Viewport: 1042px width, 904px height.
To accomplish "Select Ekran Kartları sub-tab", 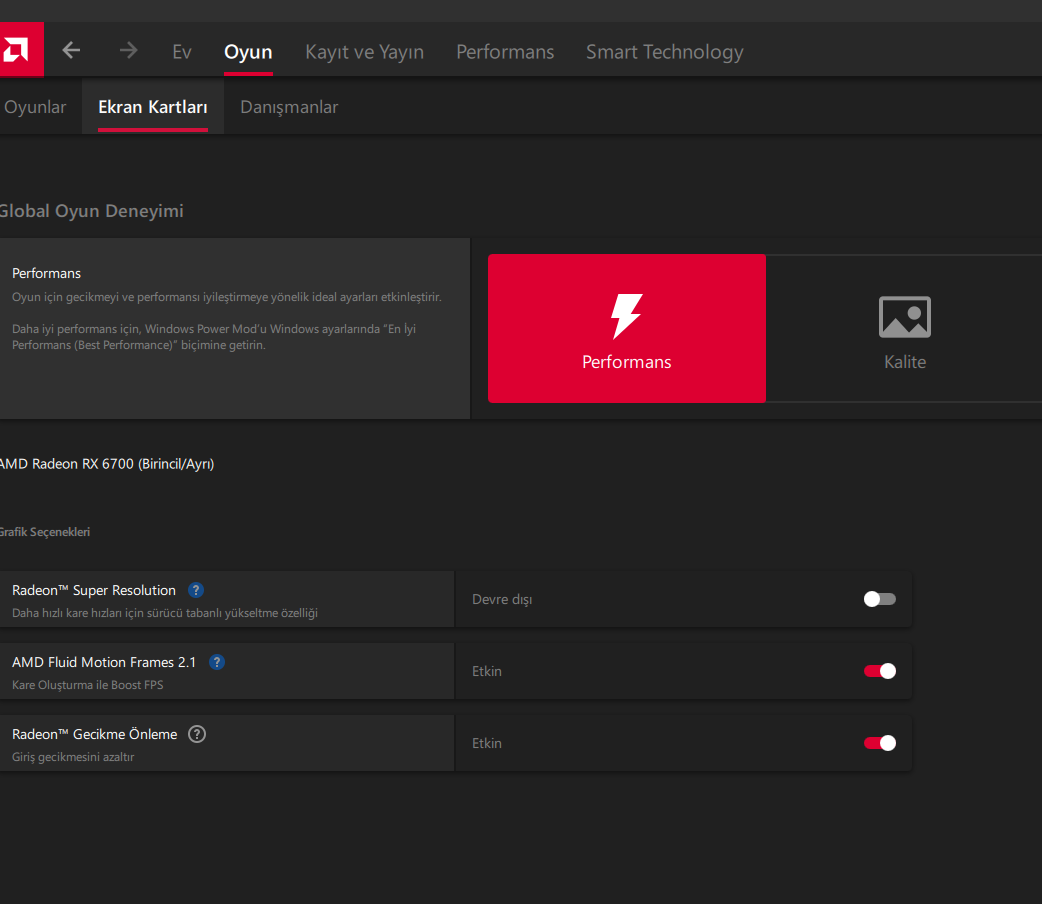I will [x=153, y=107].
